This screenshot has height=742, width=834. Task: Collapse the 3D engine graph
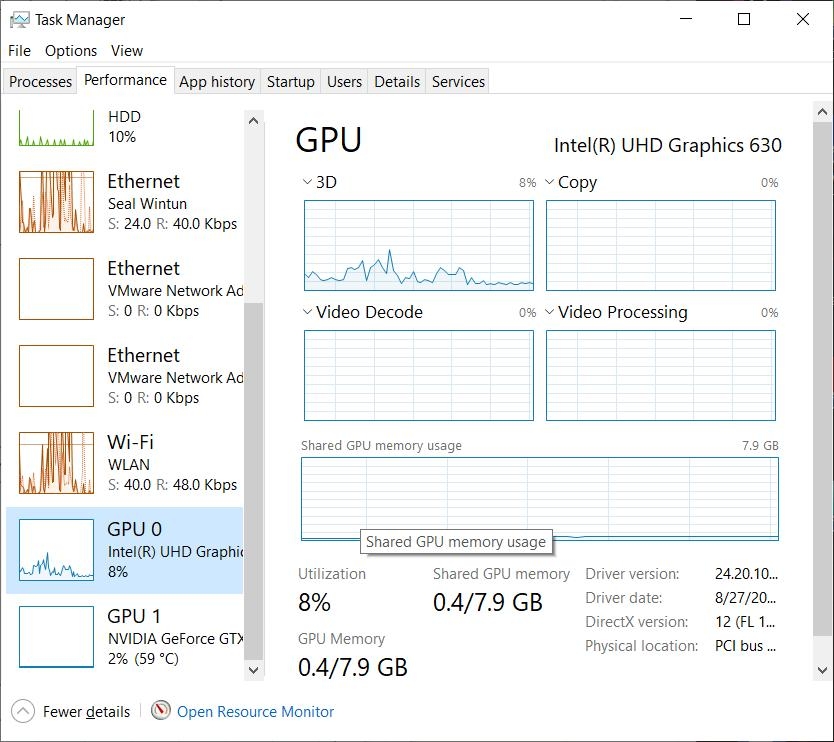click(306, 182)
